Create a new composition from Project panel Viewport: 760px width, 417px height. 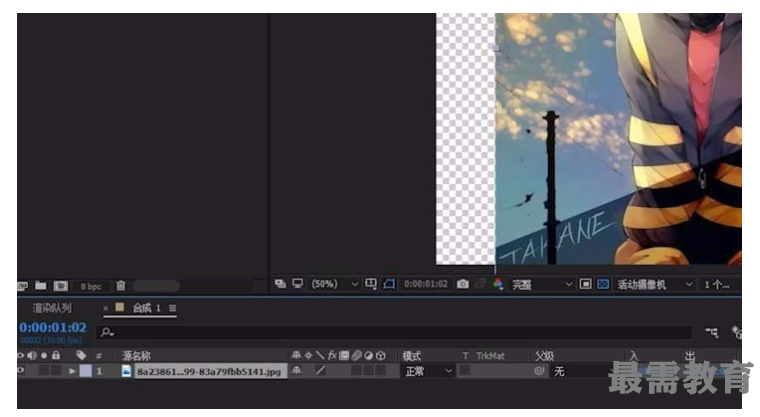61,286
